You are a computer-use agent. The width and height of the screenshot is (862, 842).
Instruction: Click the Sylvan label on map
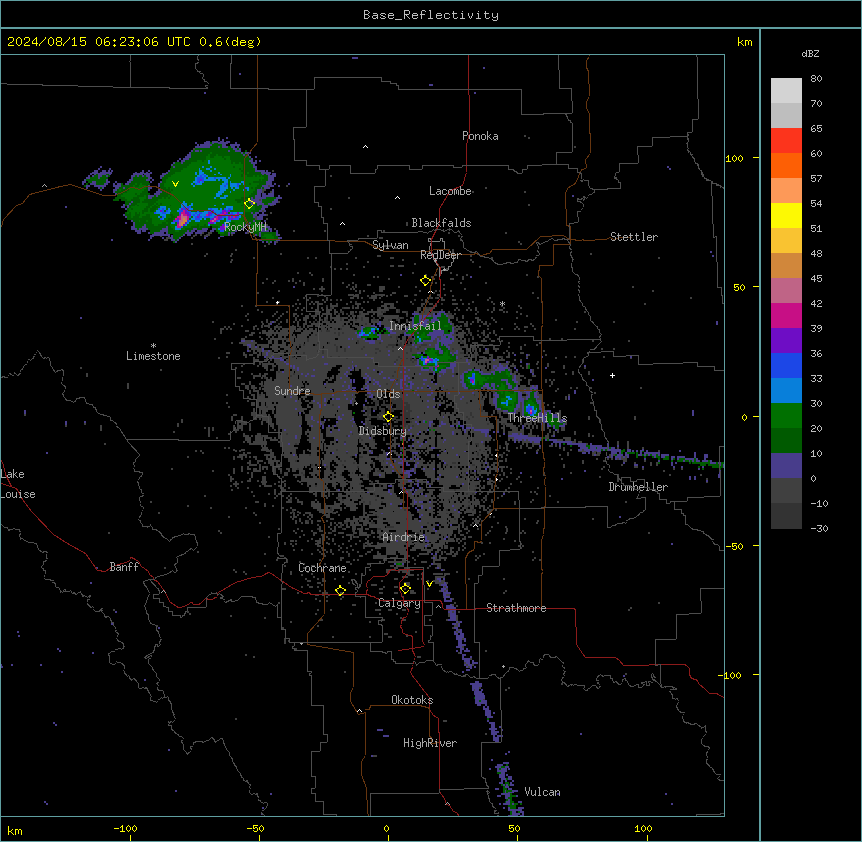tap(390, 245)
